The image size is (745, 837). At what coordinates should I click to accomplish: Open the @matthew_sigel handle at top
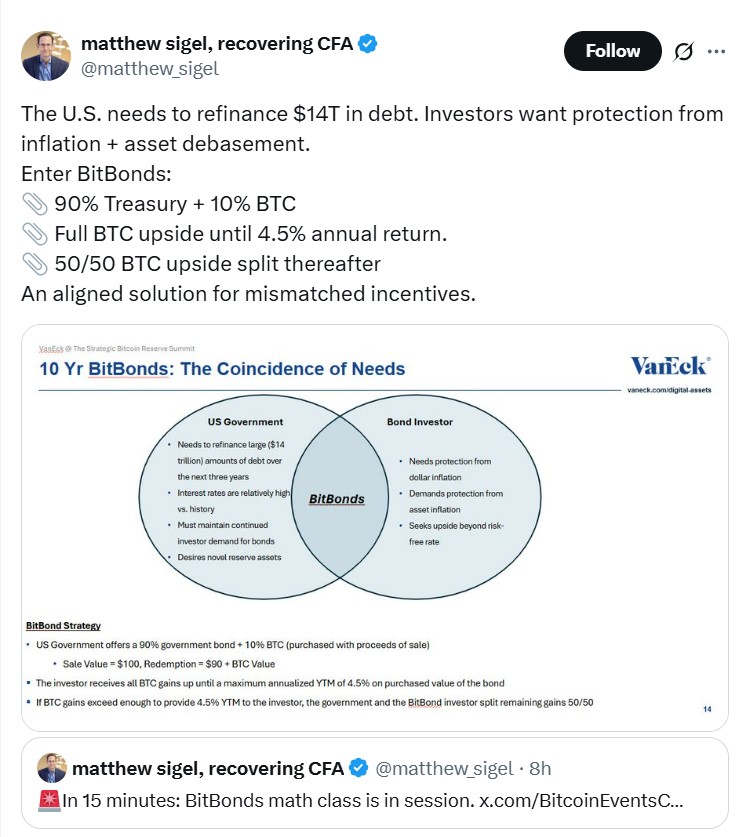click(x=149, y=69)
